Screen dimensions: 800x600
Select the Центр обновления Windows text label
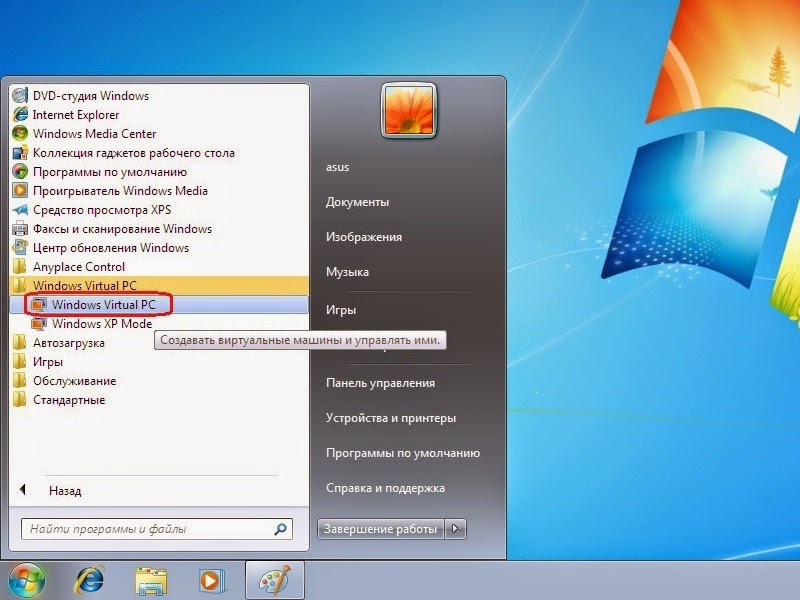(x=111, y=248)
